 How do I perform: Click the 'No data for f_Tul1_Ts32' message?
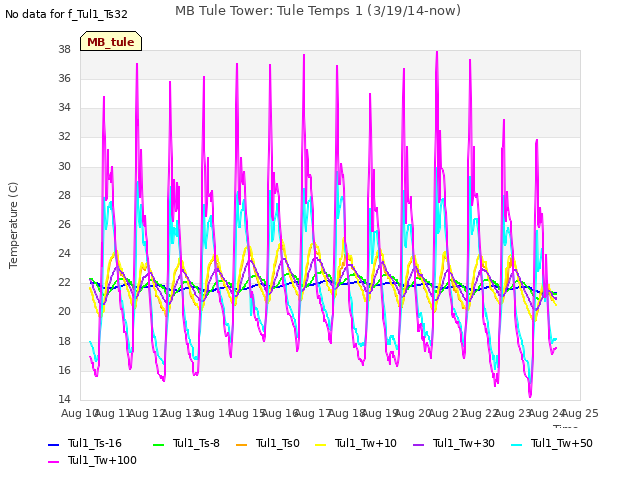pyautogui.click(x=66, y=14)
